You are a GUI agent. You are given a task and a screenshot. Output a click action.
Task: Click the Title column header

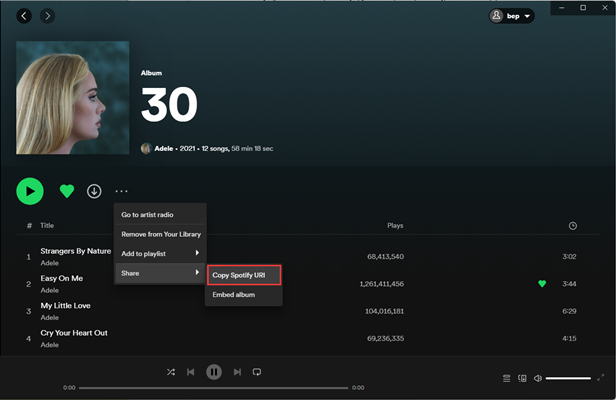pos(47,226)
